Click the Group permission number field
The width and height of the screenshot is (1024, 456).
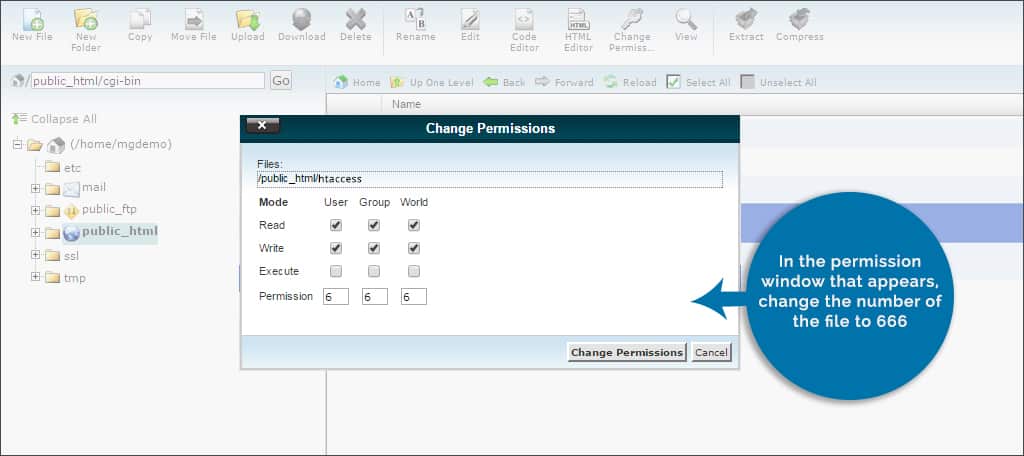[375, 297]
